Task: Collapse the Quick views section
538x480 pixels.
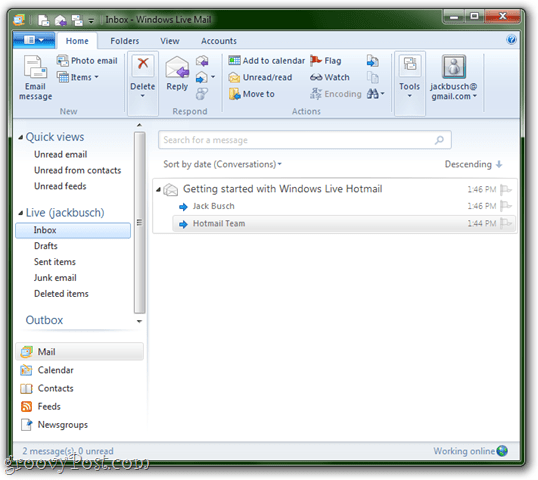Action: 21,137
